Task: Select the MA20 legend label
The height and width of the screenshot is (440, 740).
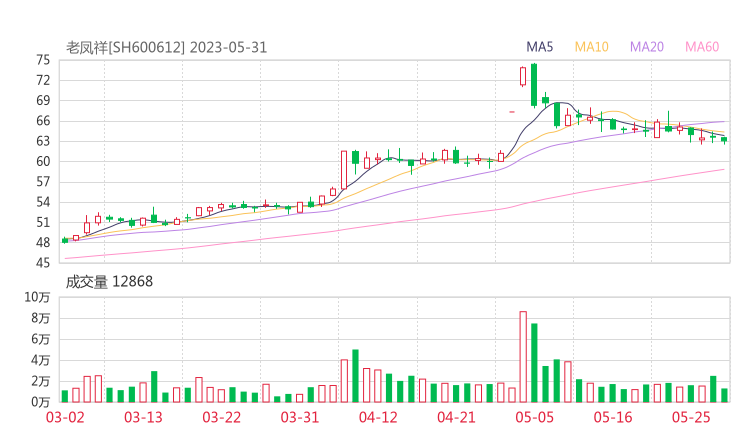Action: 647,47
